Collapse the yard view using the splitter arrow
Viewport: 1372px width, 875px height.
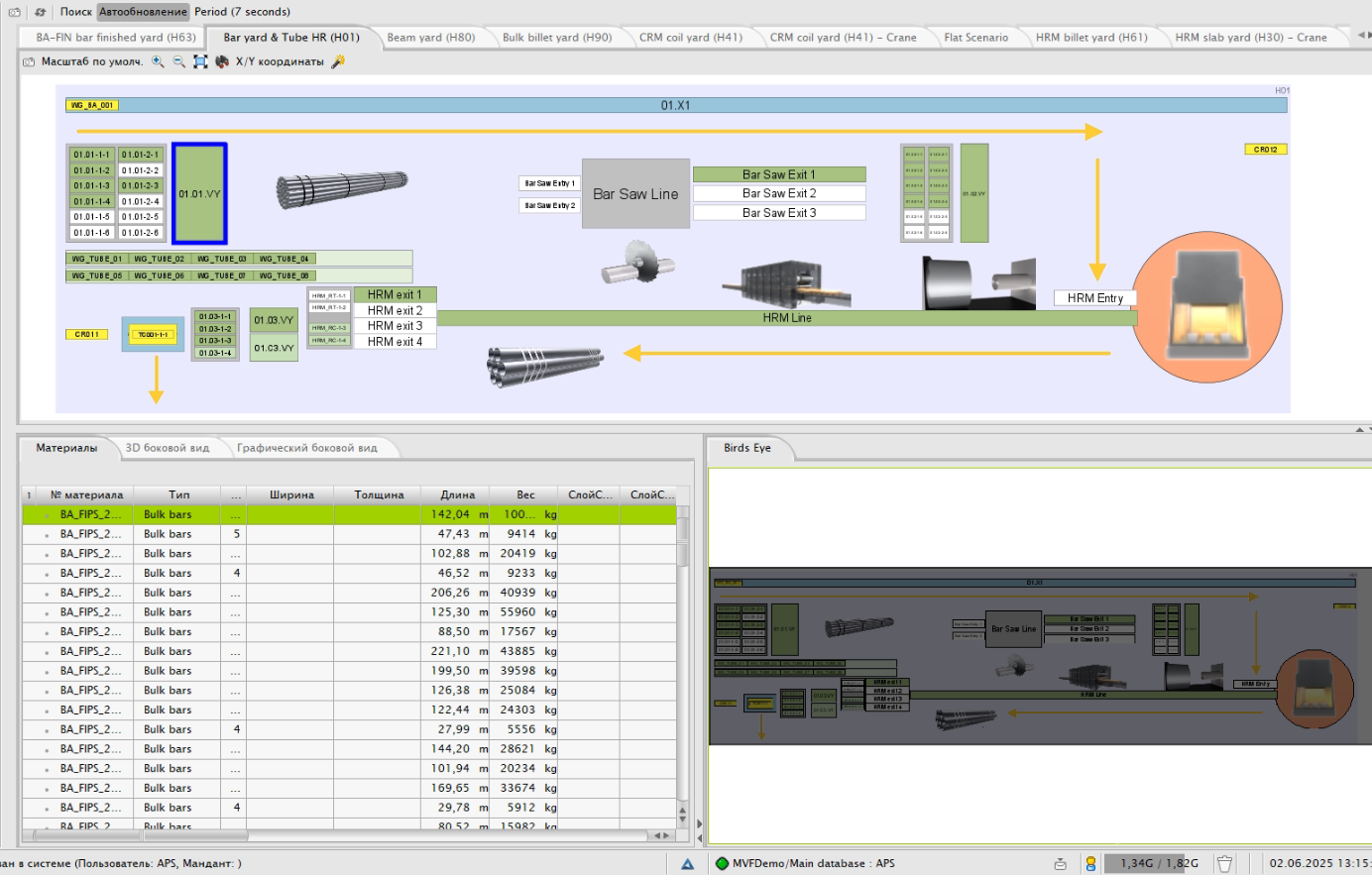pos(1360,430)
